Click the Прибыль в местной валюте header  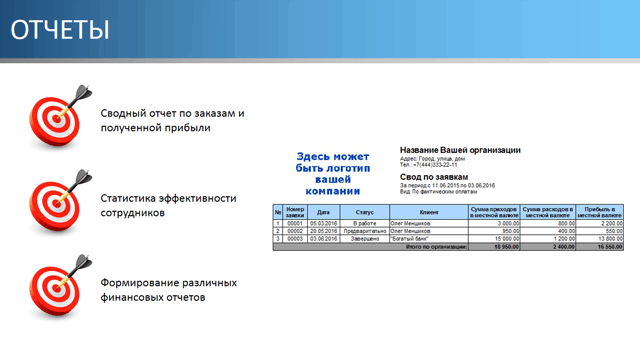tap(600, 212)
